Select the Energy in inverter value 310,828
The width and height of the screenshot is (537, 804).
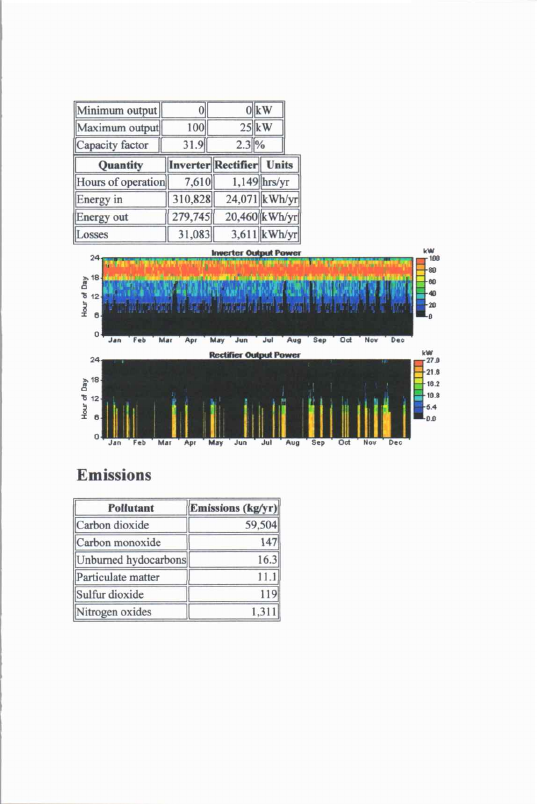click(189, 199)
